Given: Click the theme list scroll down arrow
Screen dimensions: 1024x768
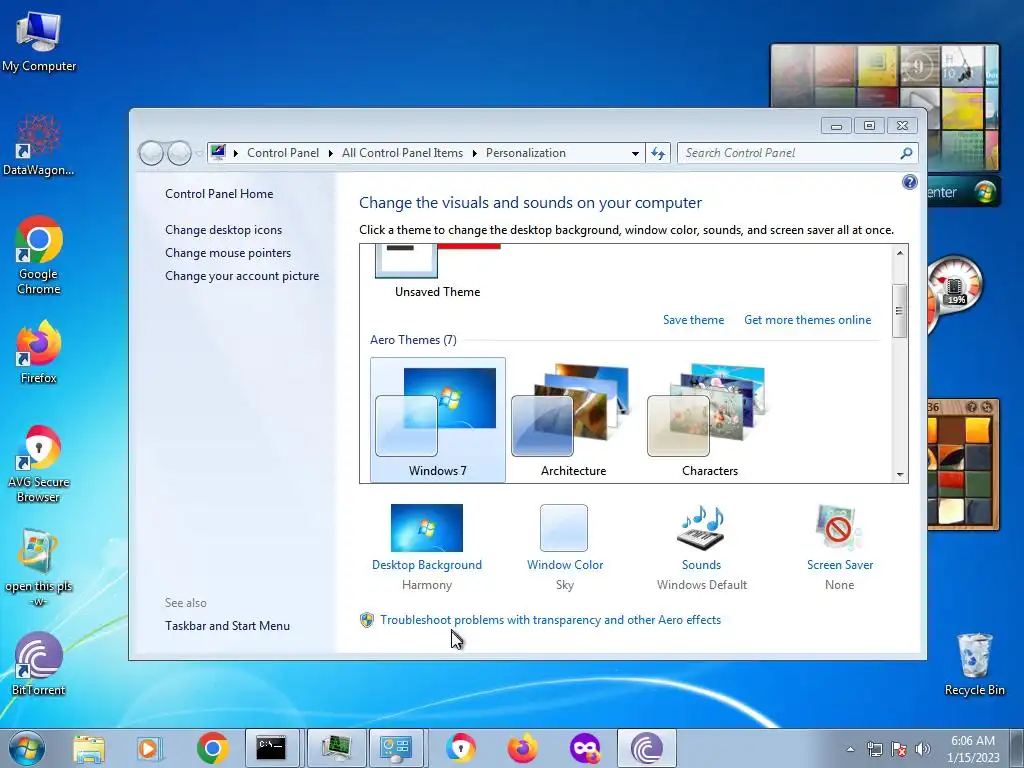Looking at the screenshot, I should 900,475.
